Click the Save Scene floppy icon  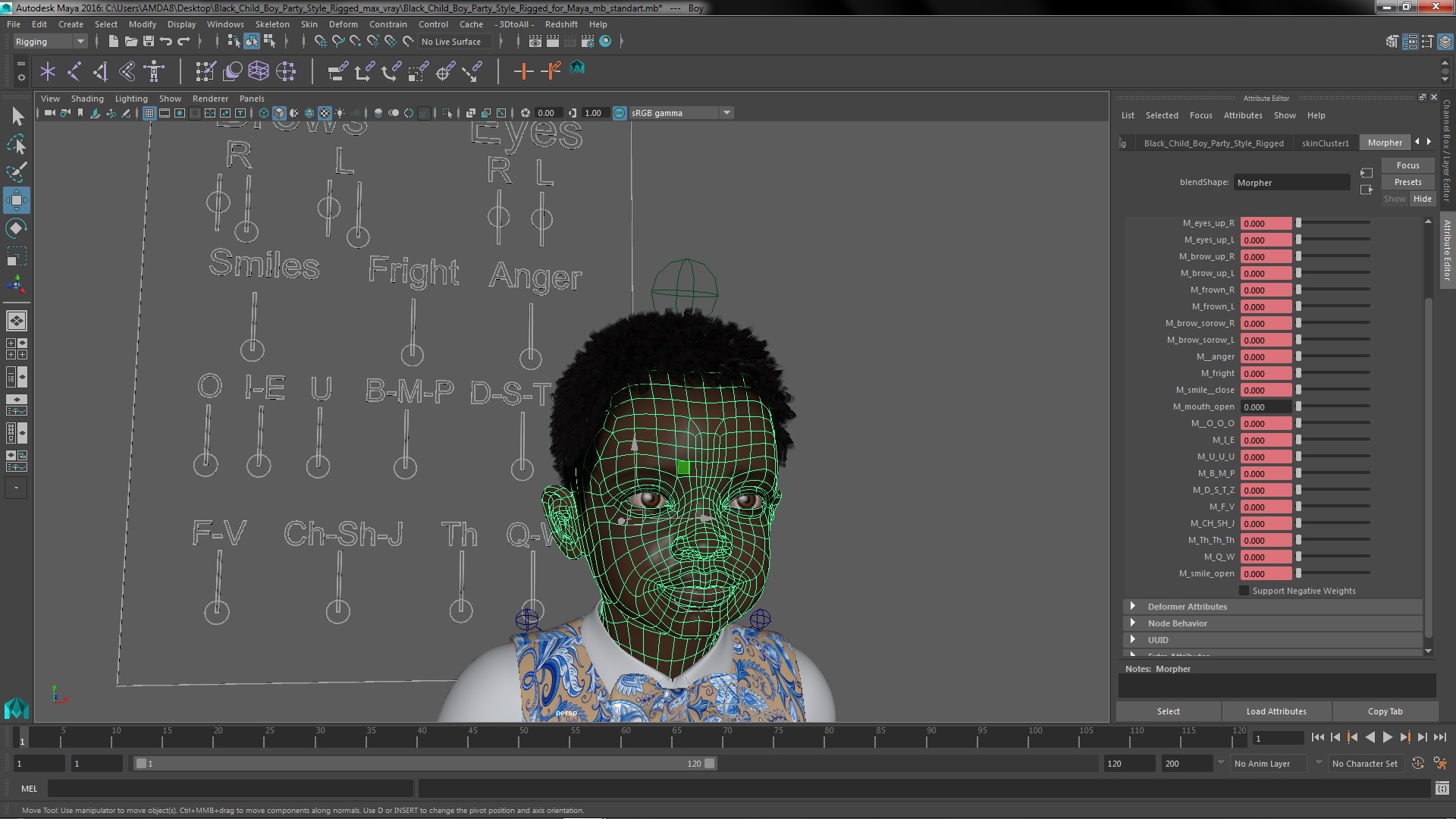coord(149,42)
